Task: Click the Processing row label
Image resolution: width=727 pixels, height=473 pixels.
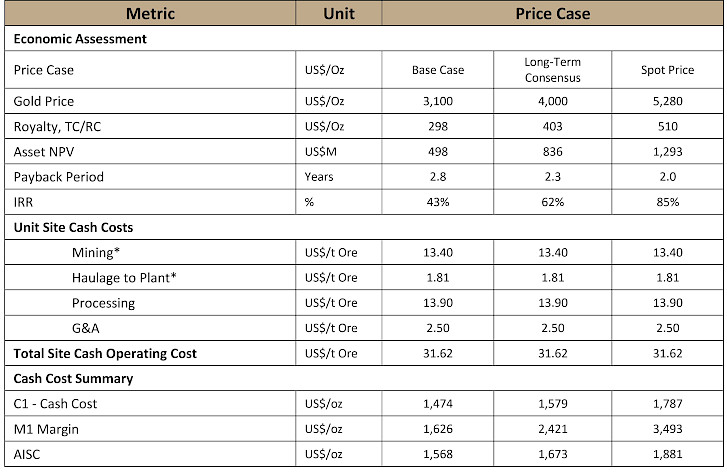Action: (103, 303)
